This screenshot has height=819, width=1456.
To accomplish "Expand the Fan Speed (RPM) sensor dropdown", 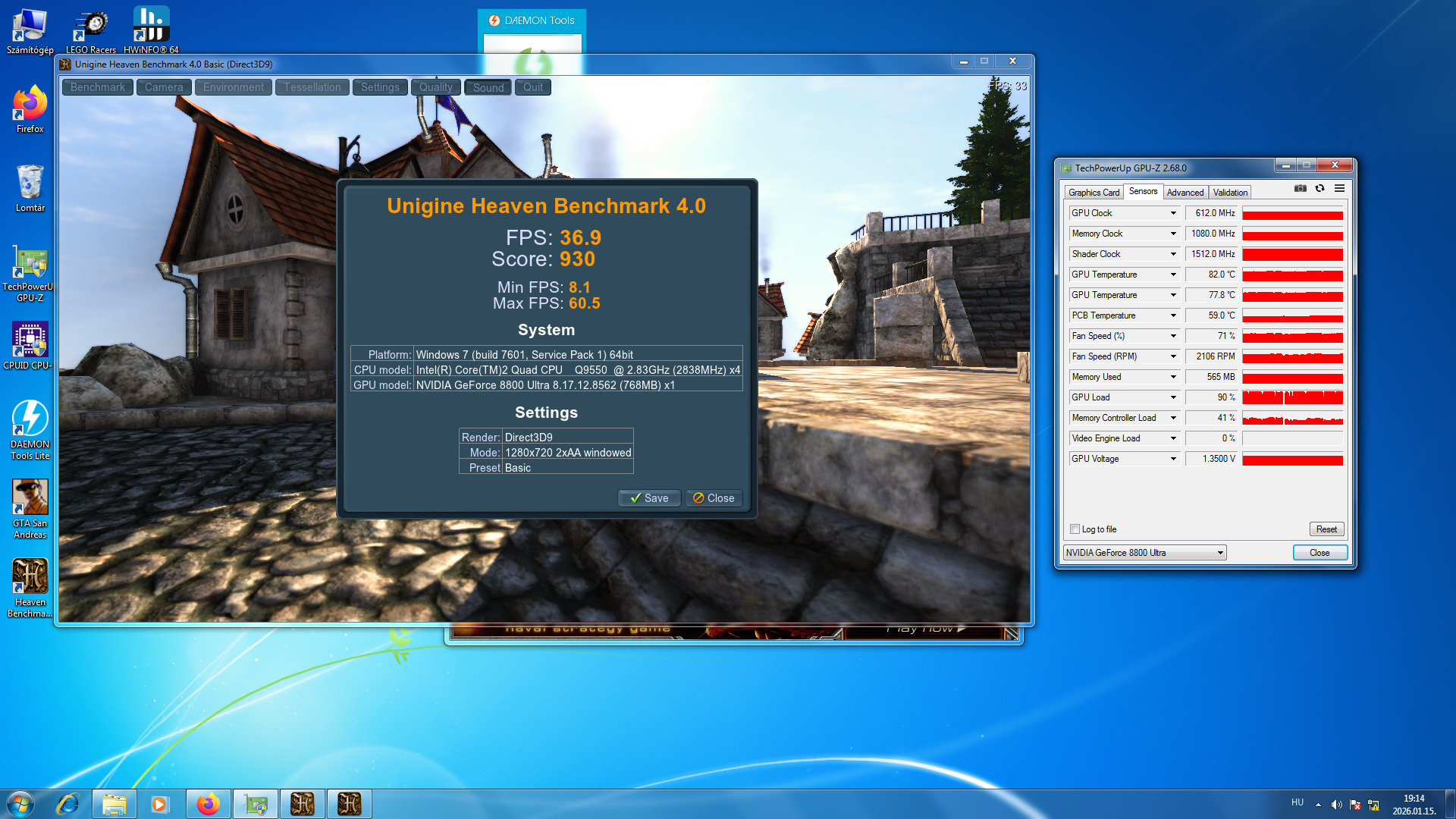I will [1172, 356].
